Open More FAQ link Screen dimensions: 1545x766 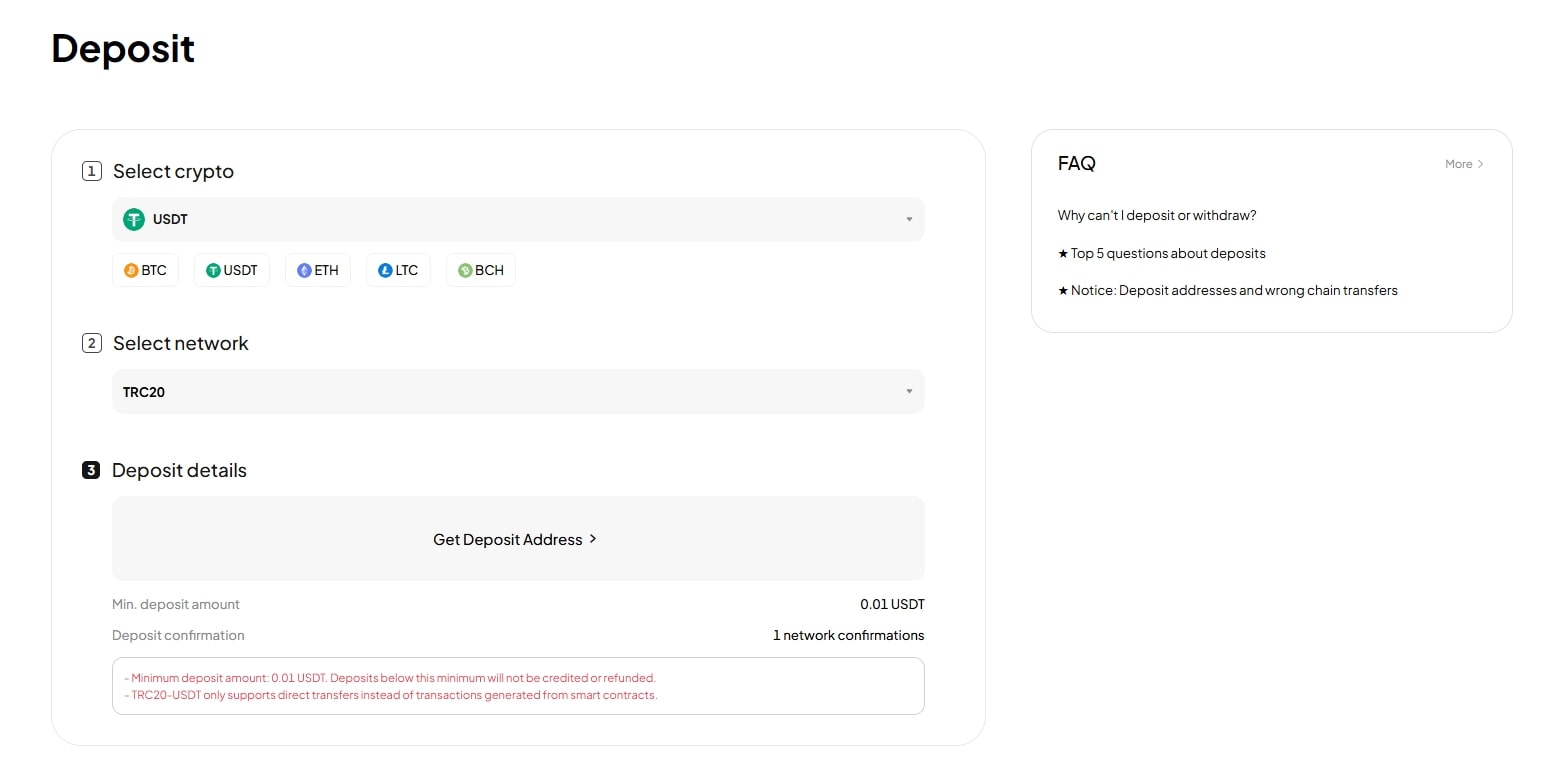1464,164
